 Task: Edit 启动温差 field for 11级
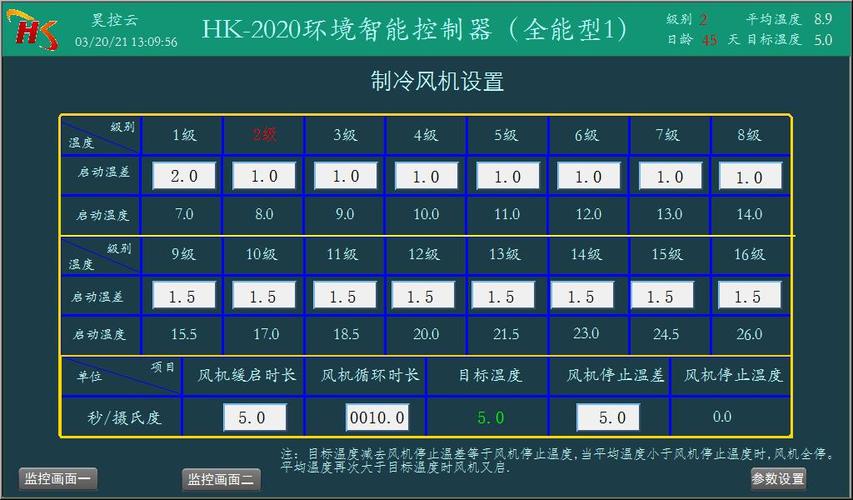[344, 295]
